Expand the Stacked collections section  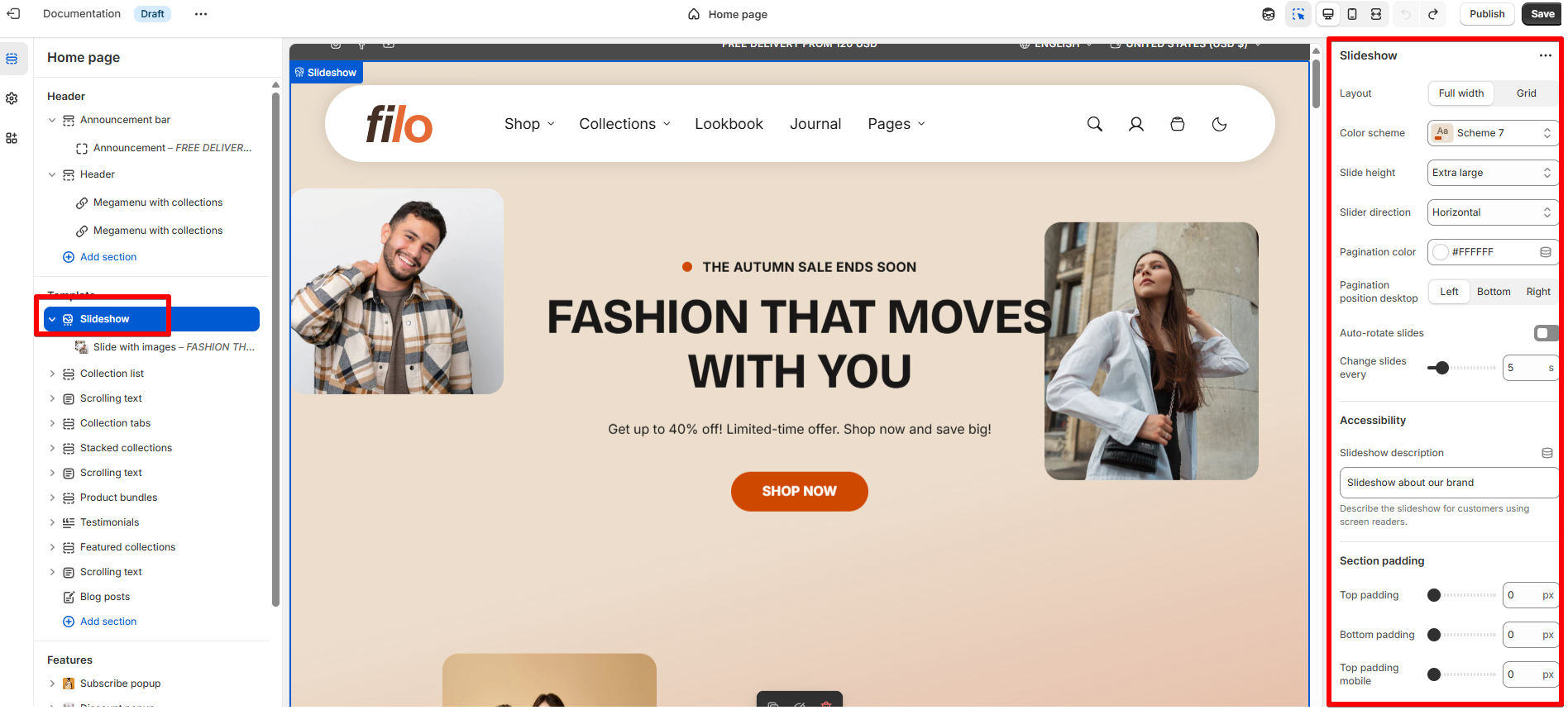[x=52, y=448]
